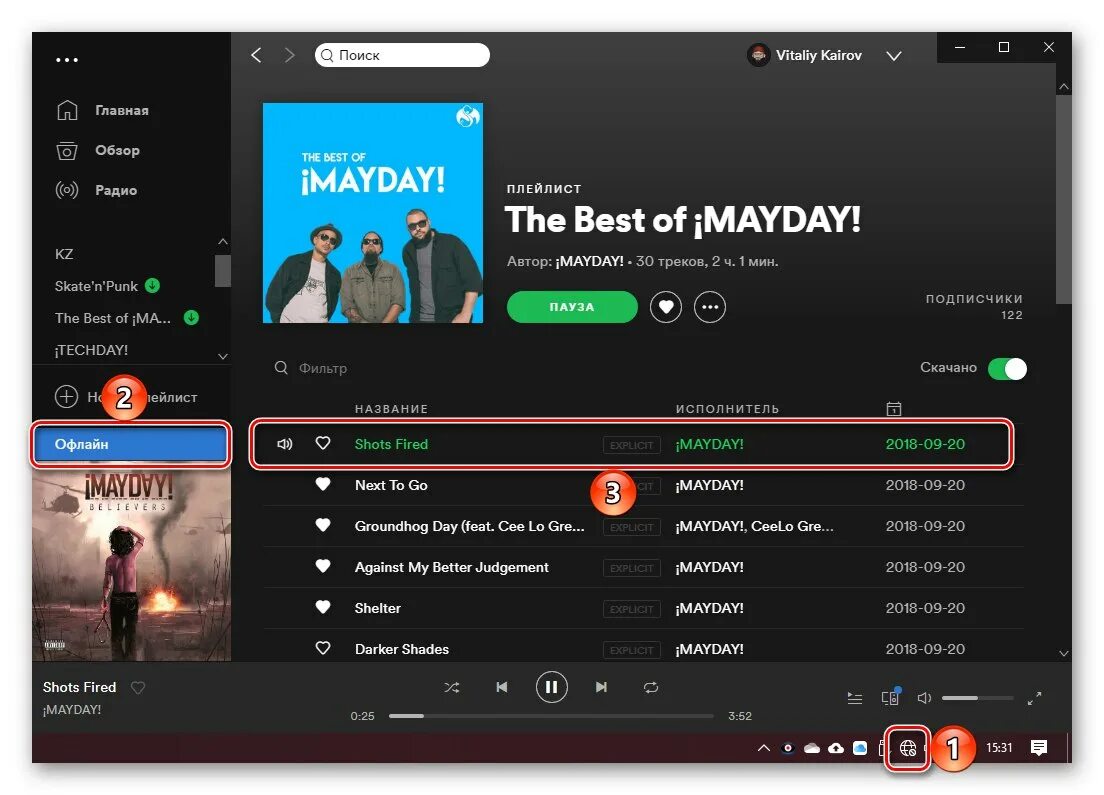The width and height of the screenshot is (1104, 795).
Task: Pause playback with the round button
Action: tap(551, 687)
